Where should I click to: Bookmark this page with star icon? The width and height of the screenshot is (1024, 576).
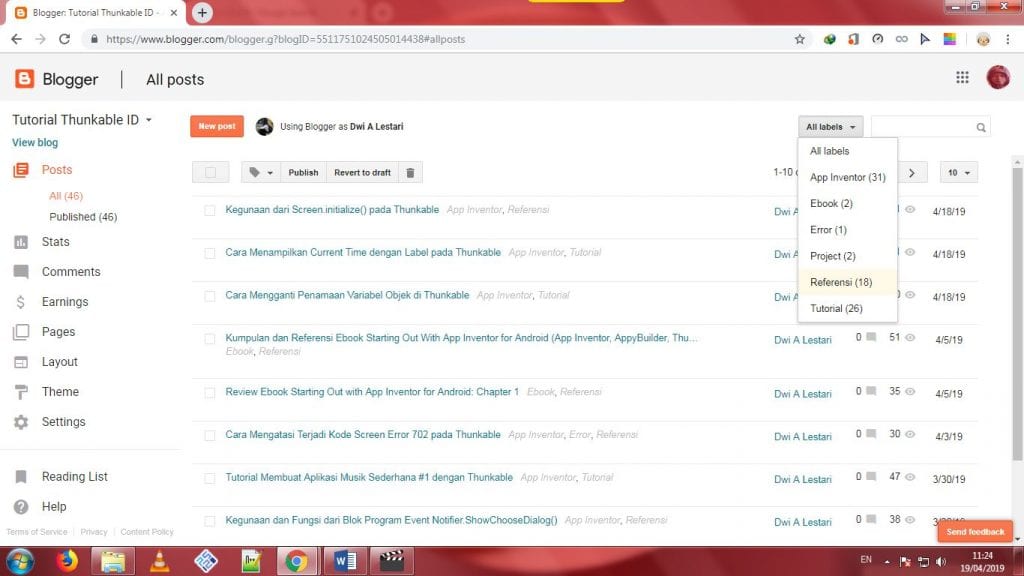click(x=799, y=39)
